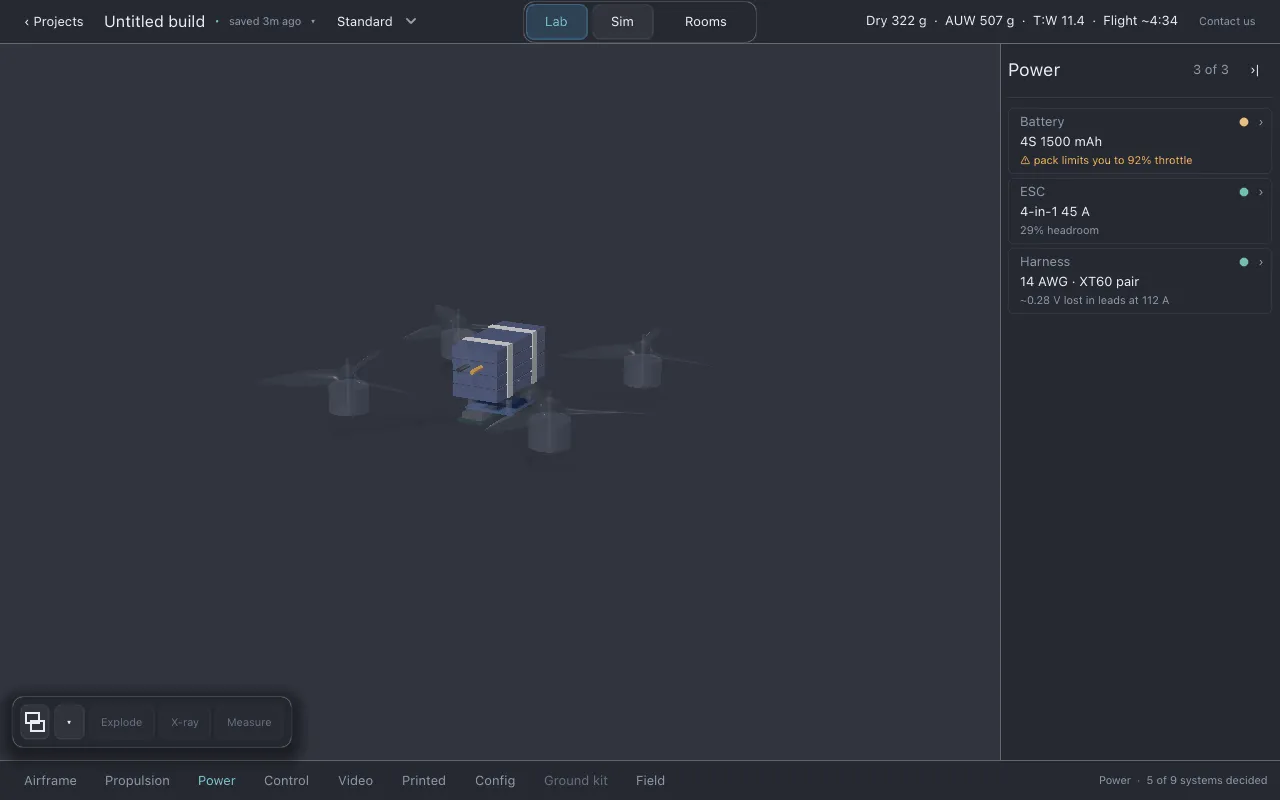Open the Printed system tab
Viewport: 1280px width, 800px height.
click(x=424, y=780)
